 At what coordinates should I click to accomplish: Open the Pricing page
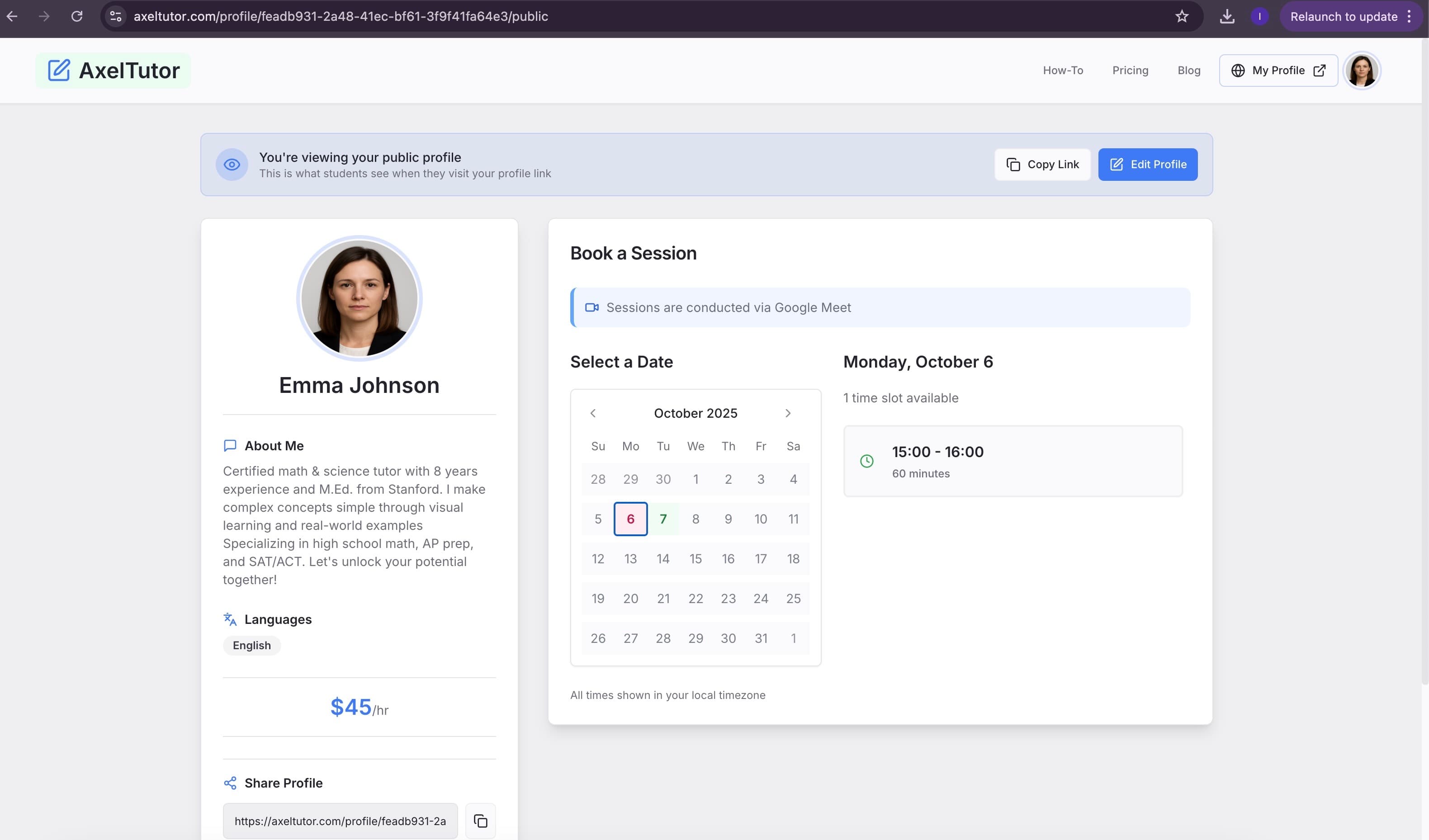point(1130,70)
